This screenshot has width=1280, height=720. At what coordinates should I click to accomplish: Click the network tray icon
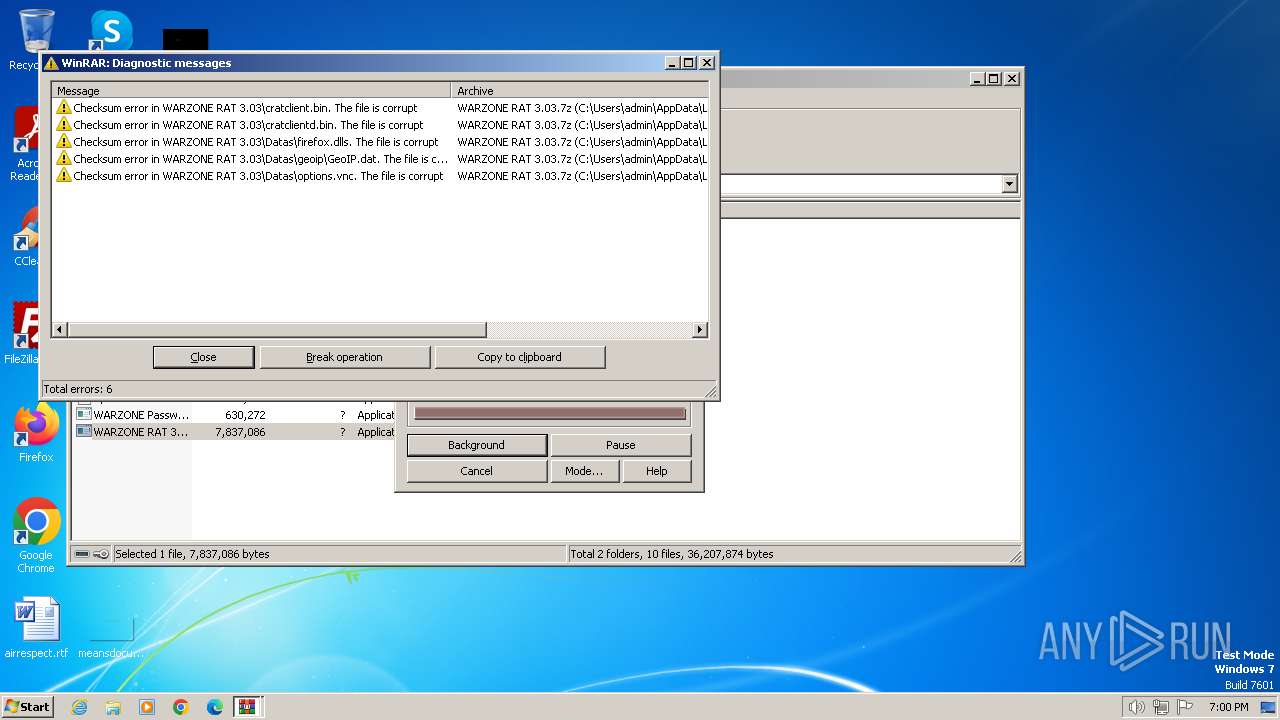pos(1161,707)
